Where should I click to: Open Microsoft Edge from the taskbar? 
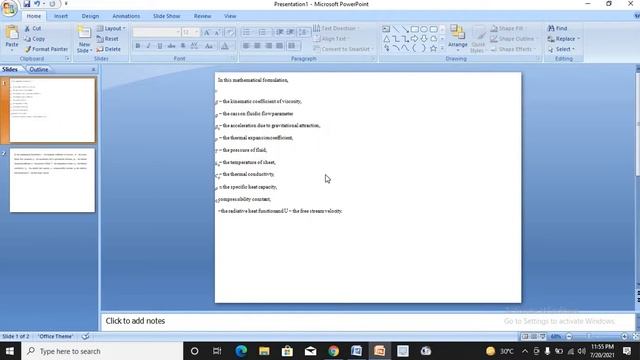pyautogui.click(x=241, y=351)
